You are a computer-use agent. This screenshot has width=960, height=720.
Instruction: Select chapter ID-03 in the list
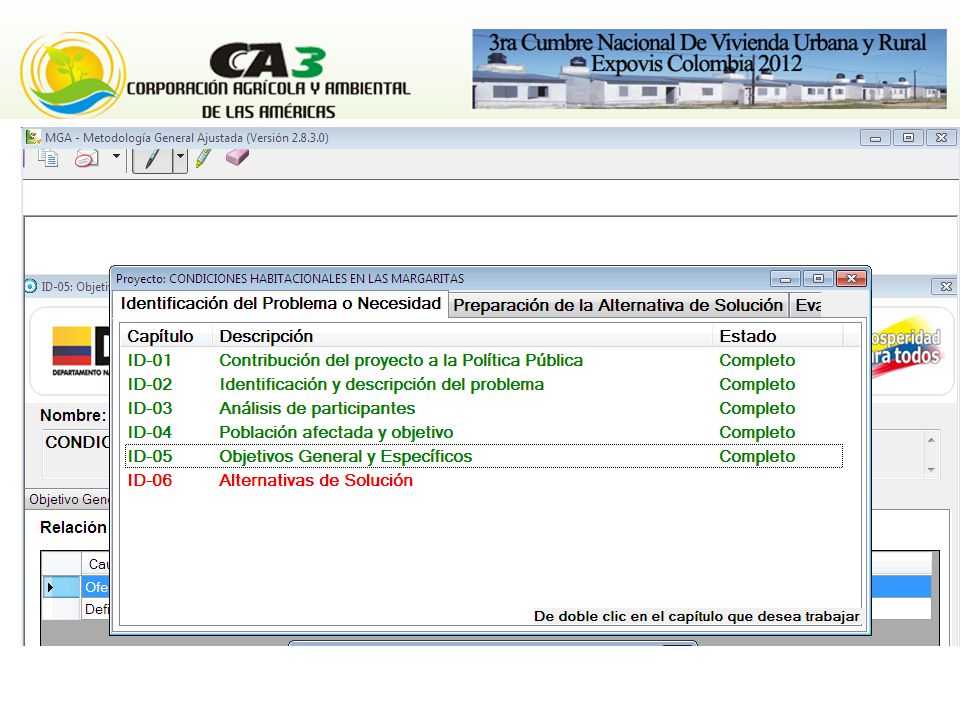pos(149,408)
